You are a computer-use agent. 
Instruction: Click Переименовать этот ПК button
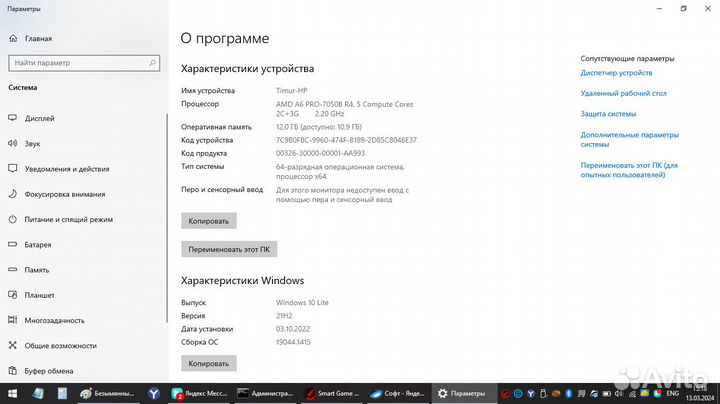click(x=229, y=249)
